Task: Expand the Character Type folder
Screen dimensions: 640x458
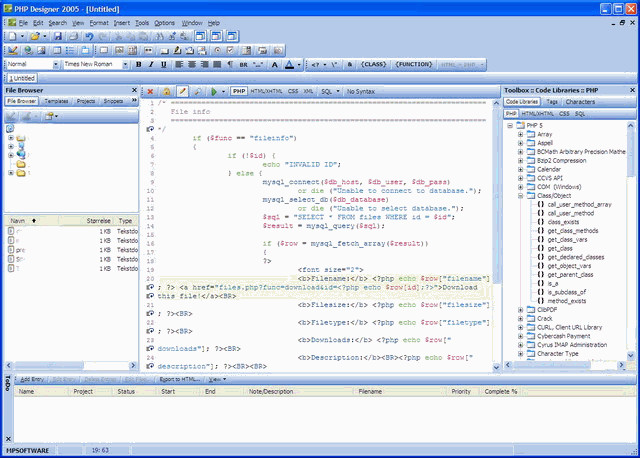Action: (520, 354)
